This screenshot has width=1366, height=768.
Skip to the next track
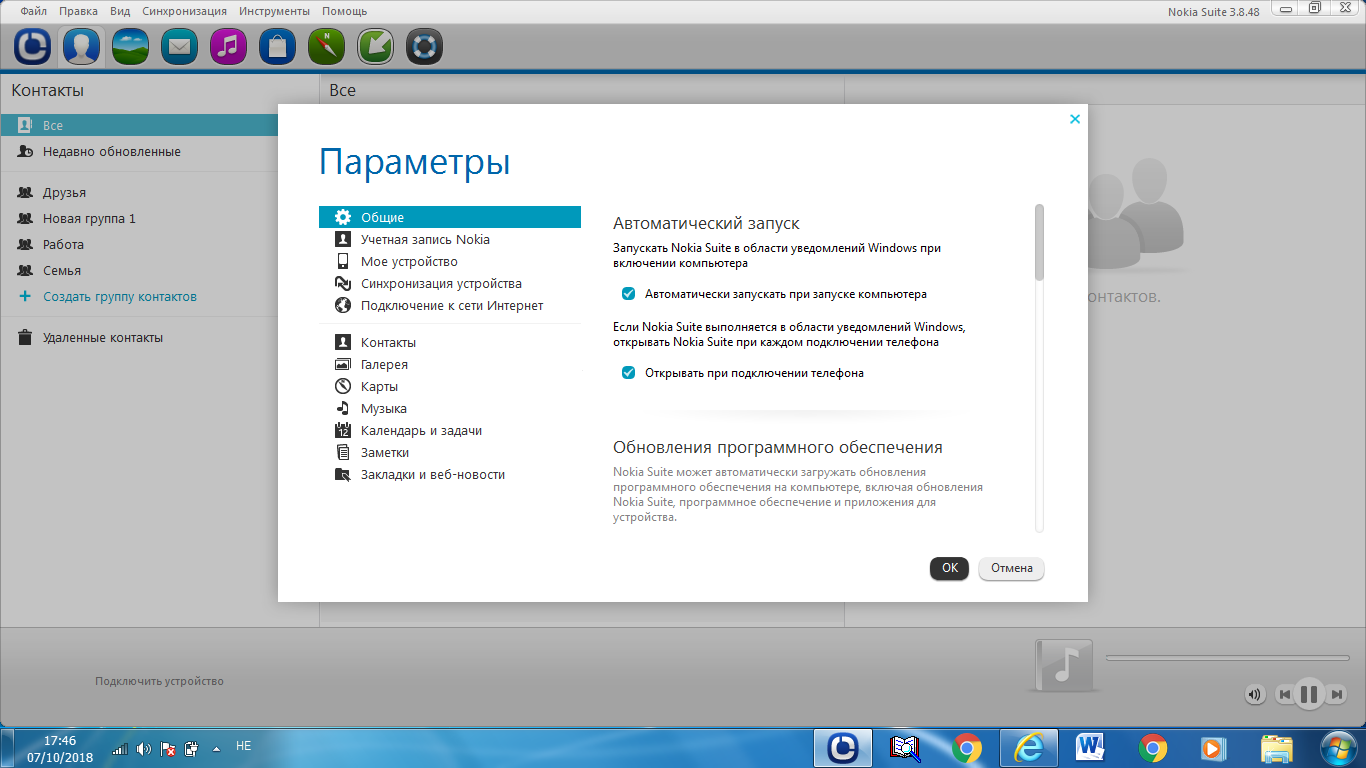pyautogui.click(x=1336, y=694)
